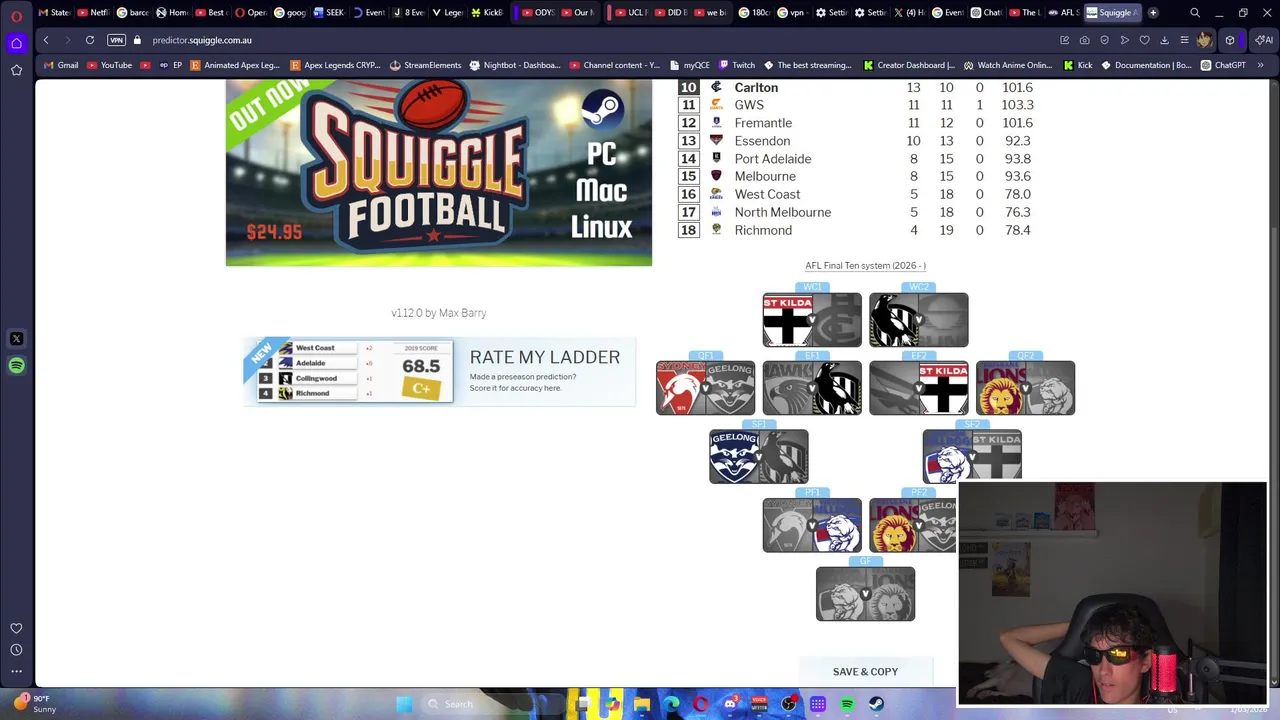This screenshot has height=720, width=1280.
Task: Open the ChatGPT bookmark
Action: pos(1223,65)
